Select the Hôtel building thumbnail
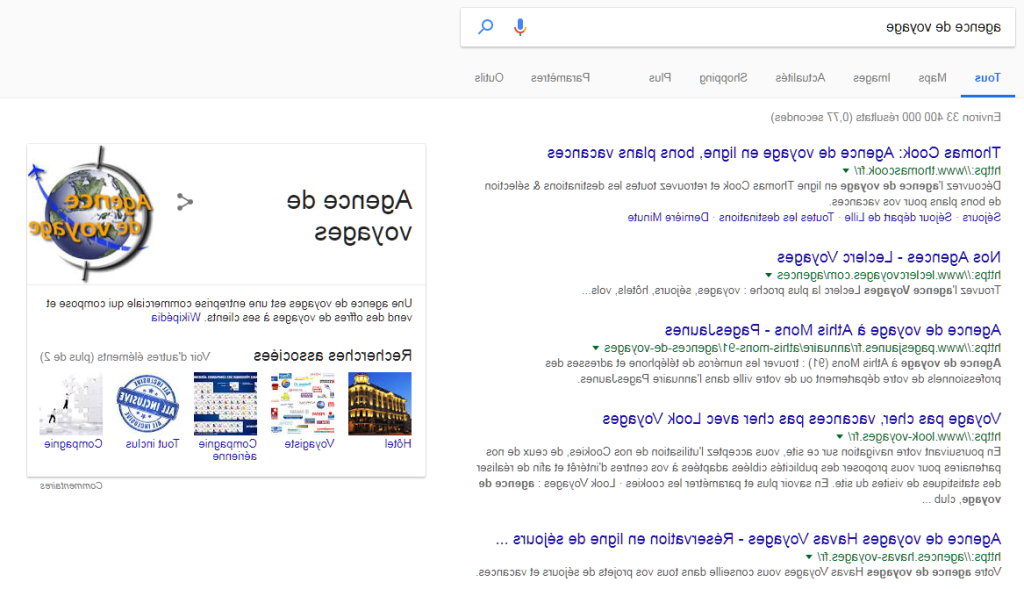Image resolution: width=1024 pixels, height=589 pixels. pos(379,404)
